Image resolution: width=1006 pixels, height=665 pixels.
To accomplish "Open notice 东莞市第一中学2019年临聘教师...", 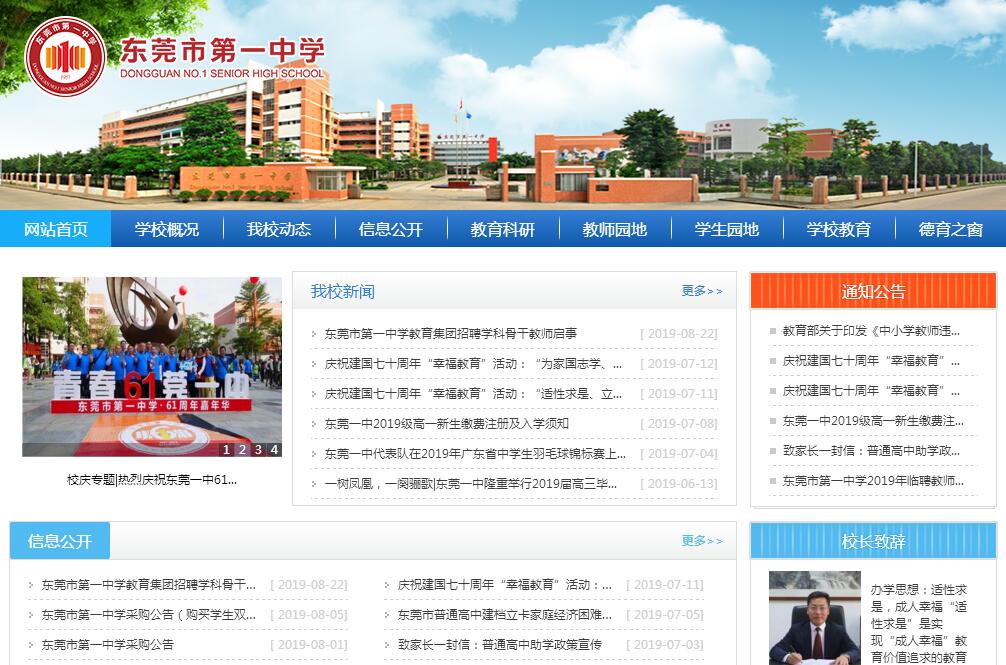I will click(x=873, y=481).
